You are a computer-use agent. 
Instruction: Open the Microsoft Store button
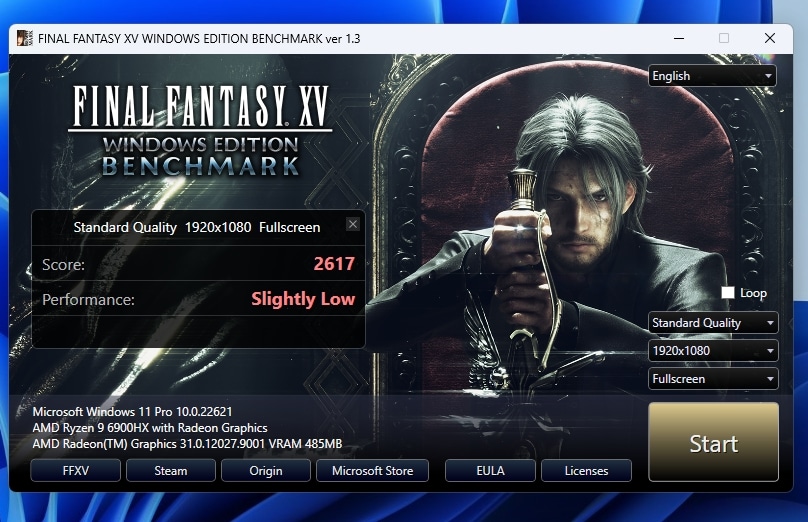(372, 470)
